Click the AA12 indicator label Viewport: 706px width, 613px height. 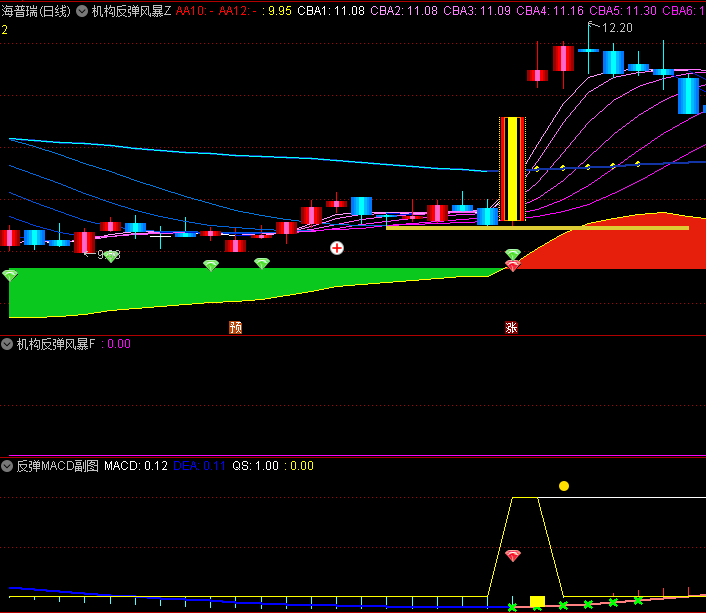coord(237,11)
